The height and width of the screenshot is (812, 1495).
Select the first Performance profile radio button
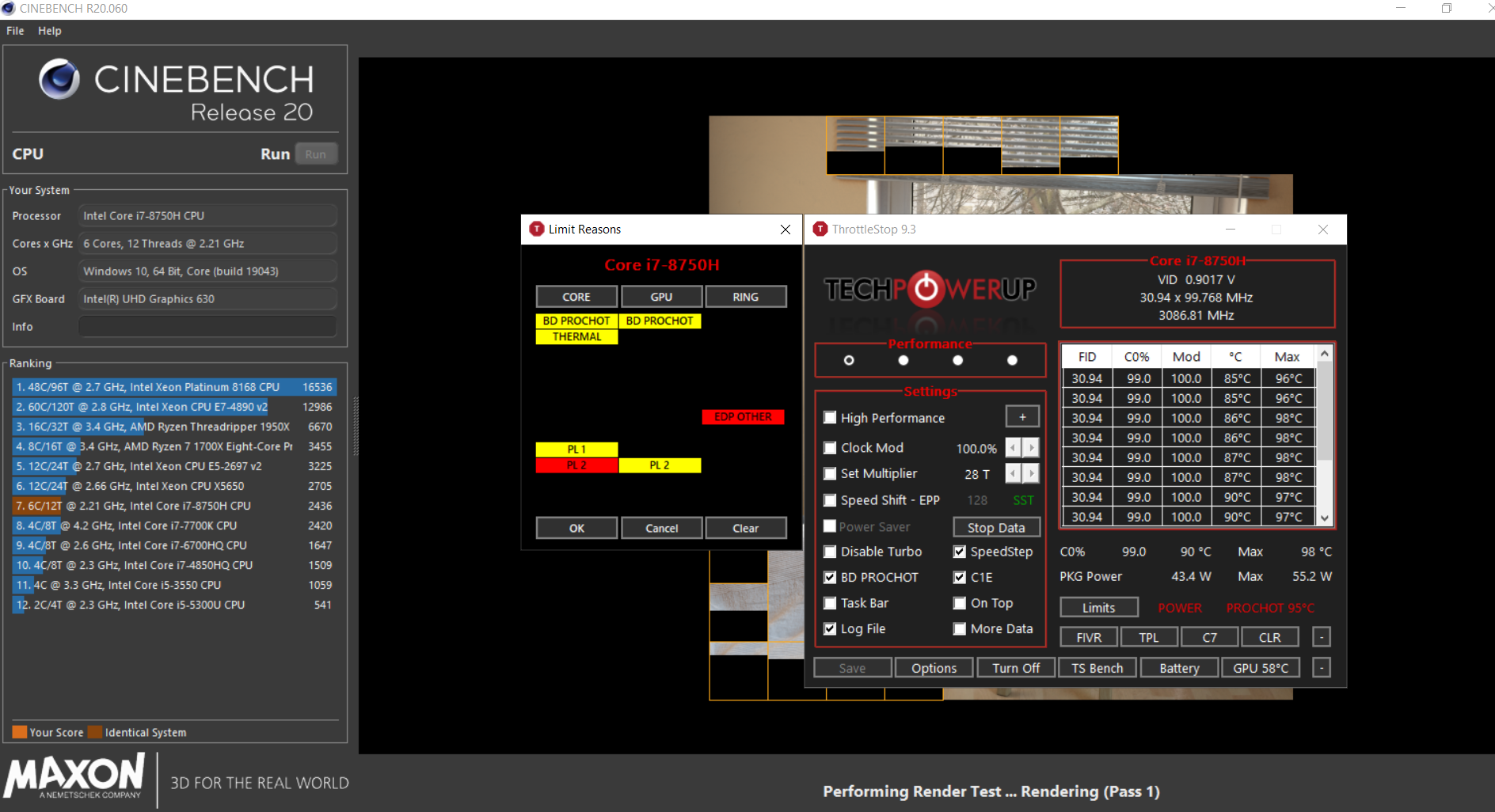[x=849, y=360]
